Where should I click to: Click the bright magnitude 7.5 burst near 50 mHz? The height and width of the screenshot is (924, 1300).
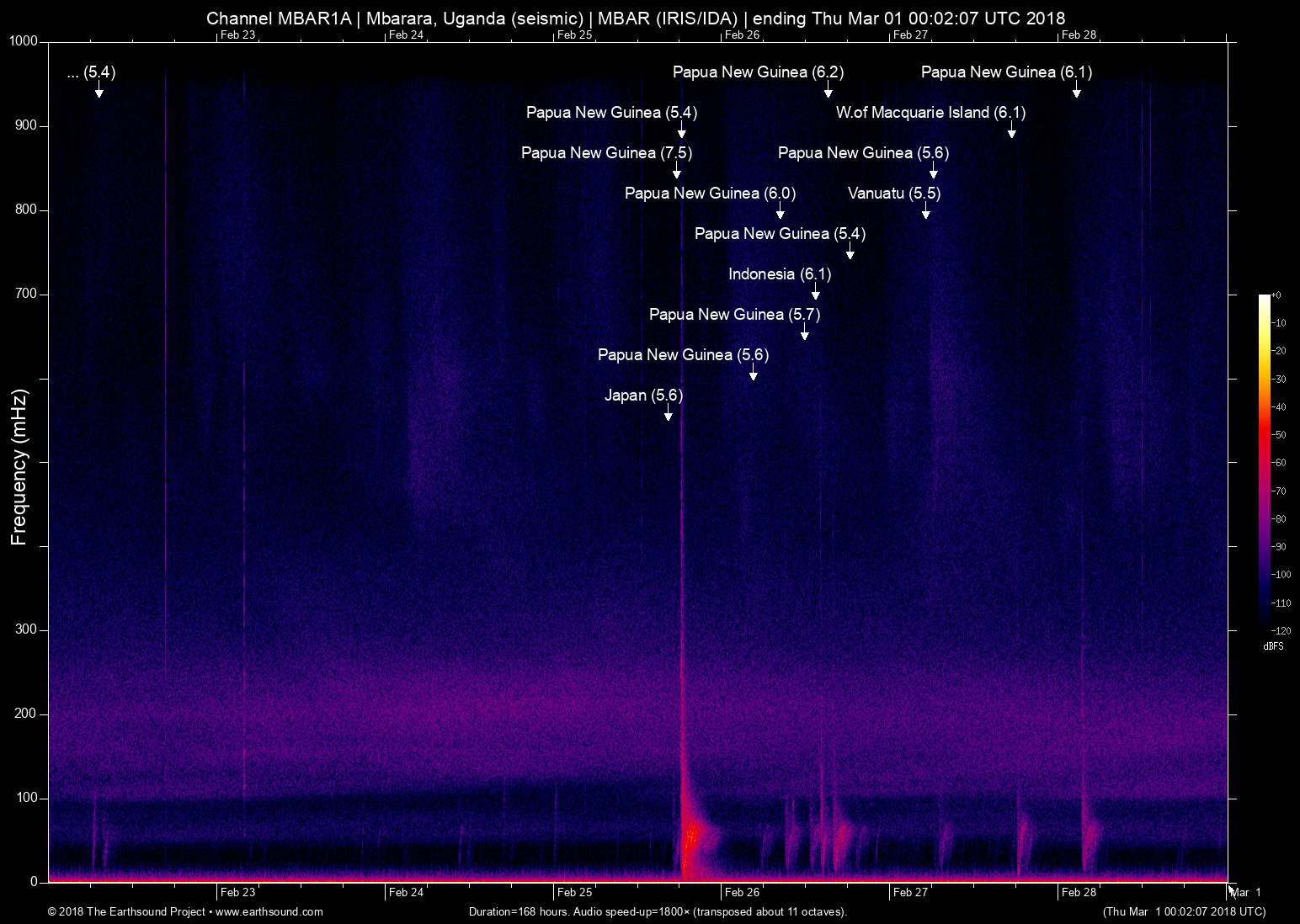690,837
